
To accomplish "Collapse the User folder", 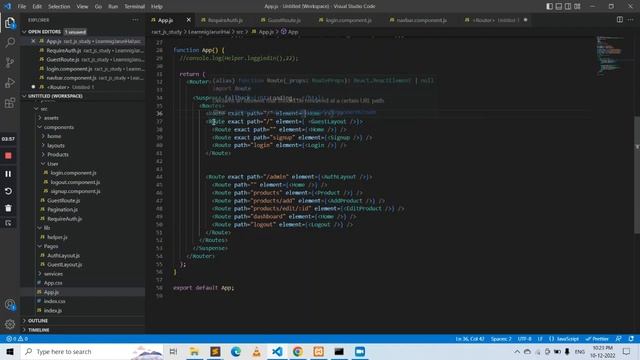I will [x=53, y=164].
